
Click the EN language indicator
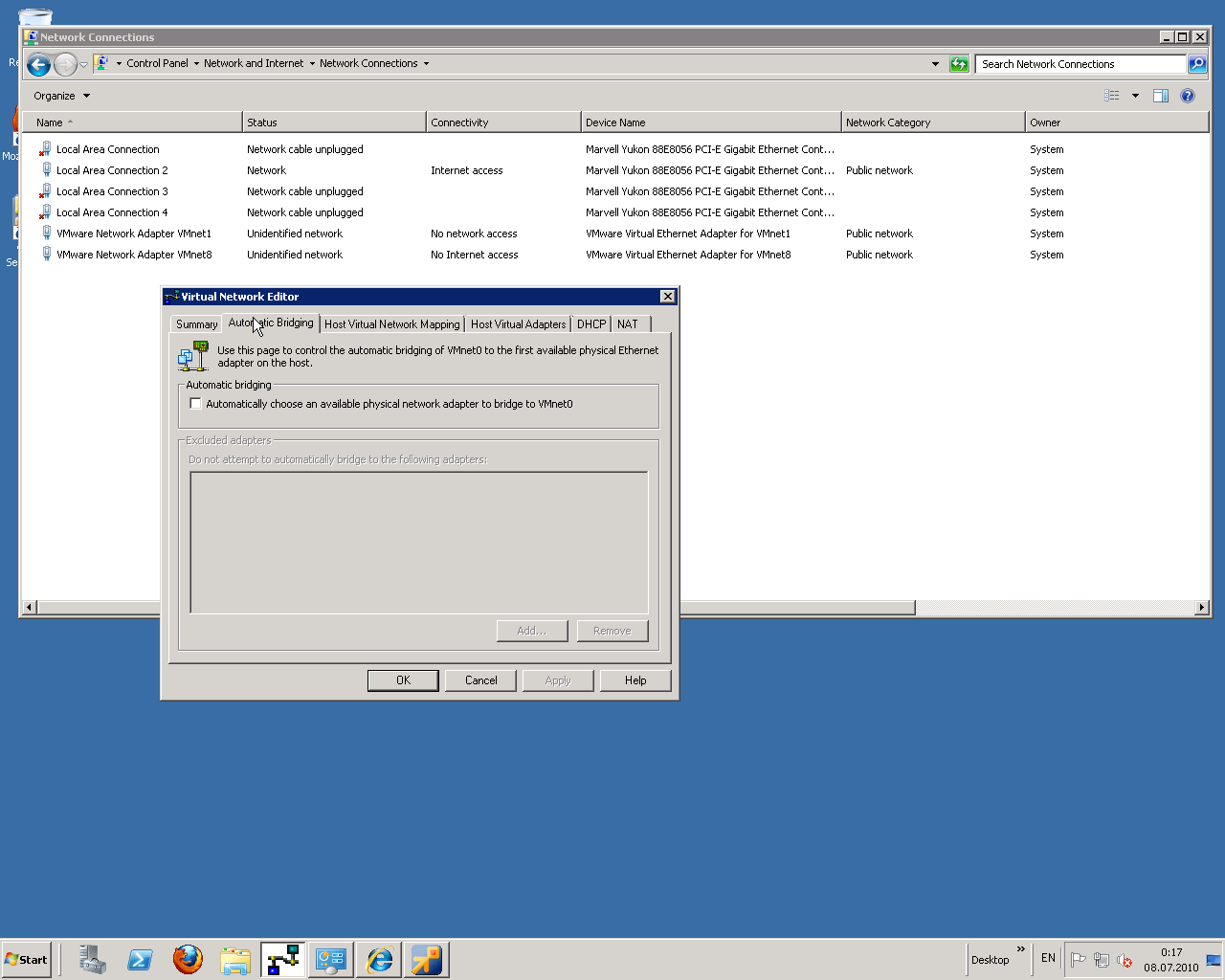pyautogui.click(x=1048, y=958)
